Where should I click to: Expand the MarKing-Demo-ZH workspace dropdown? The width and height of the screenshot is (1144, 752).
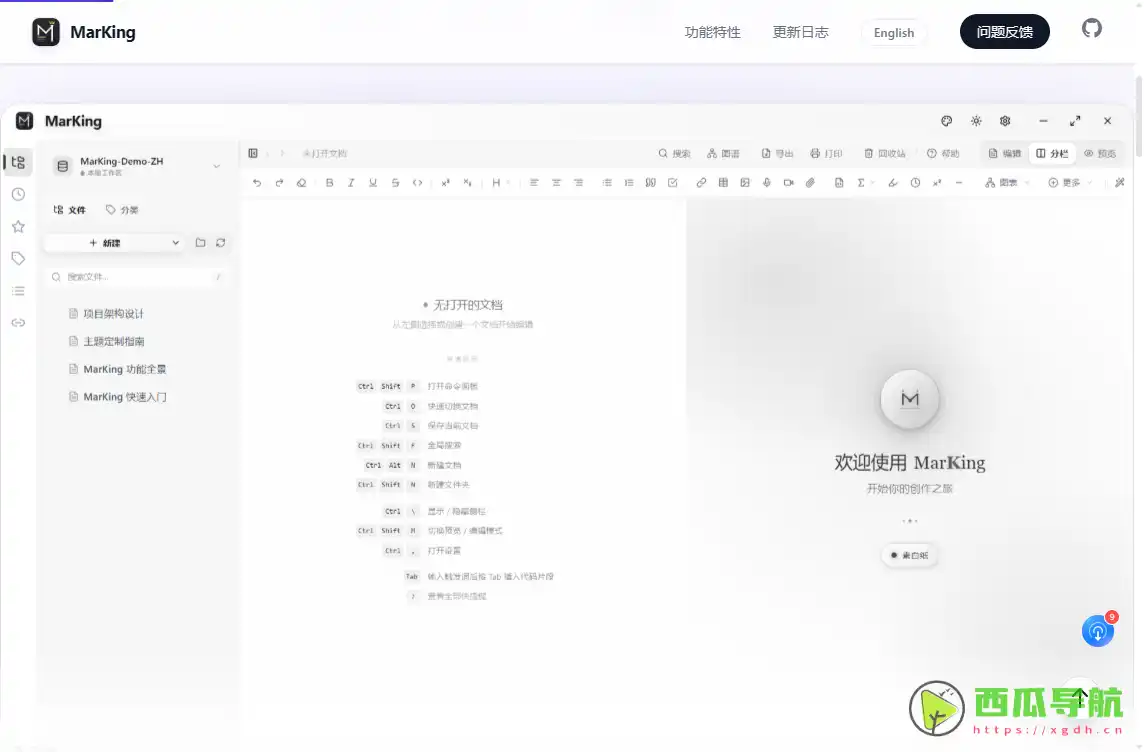[x=217, y=166]
